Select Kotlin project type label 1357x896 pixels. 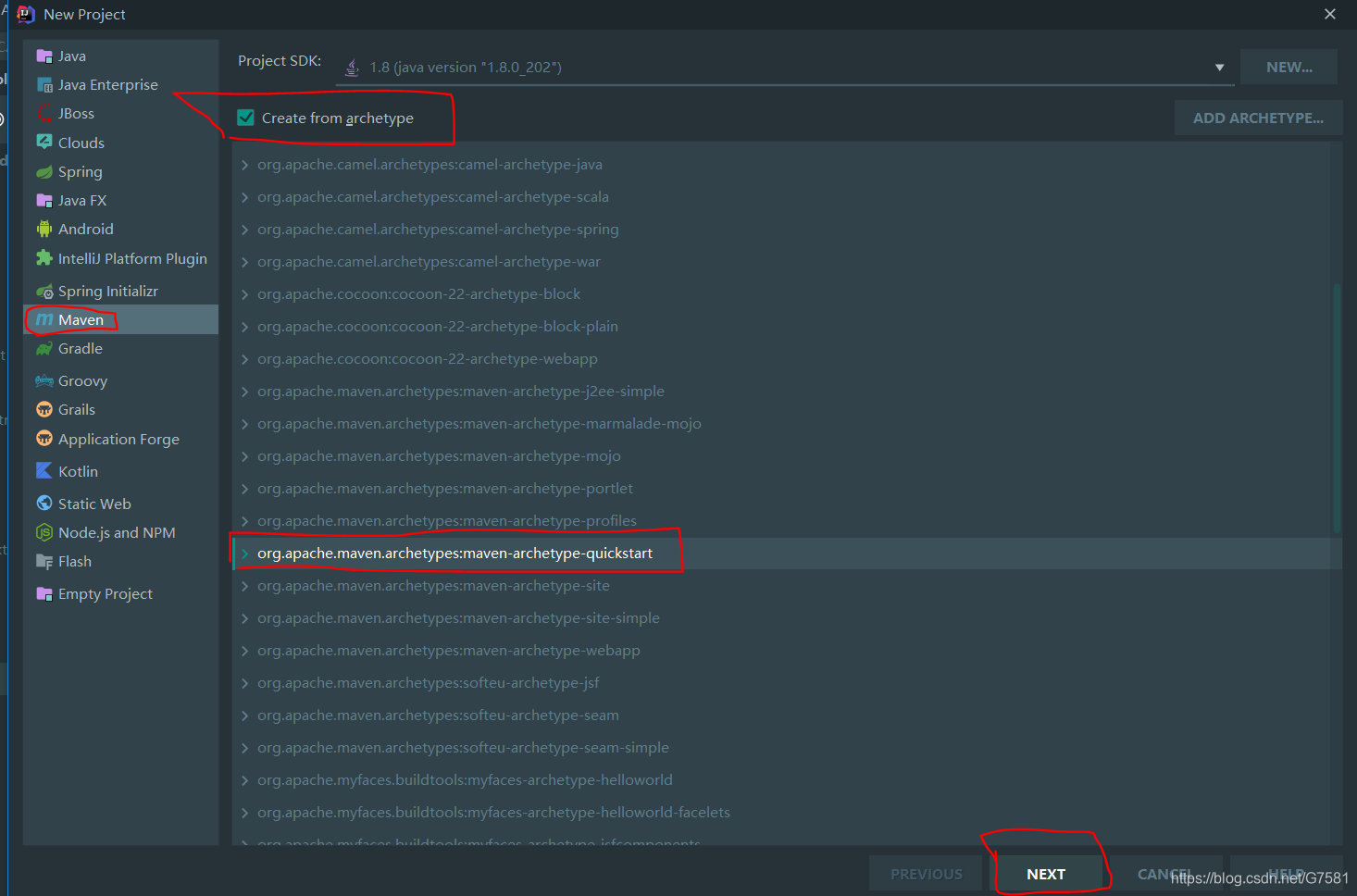coord(78,471)
